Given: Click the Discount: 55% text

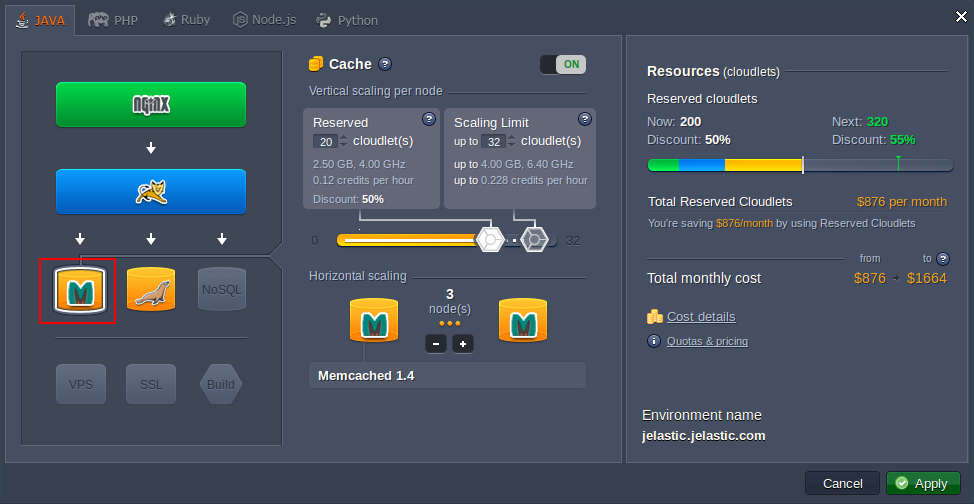Looking at the screenshot, I should coord(873,140).
